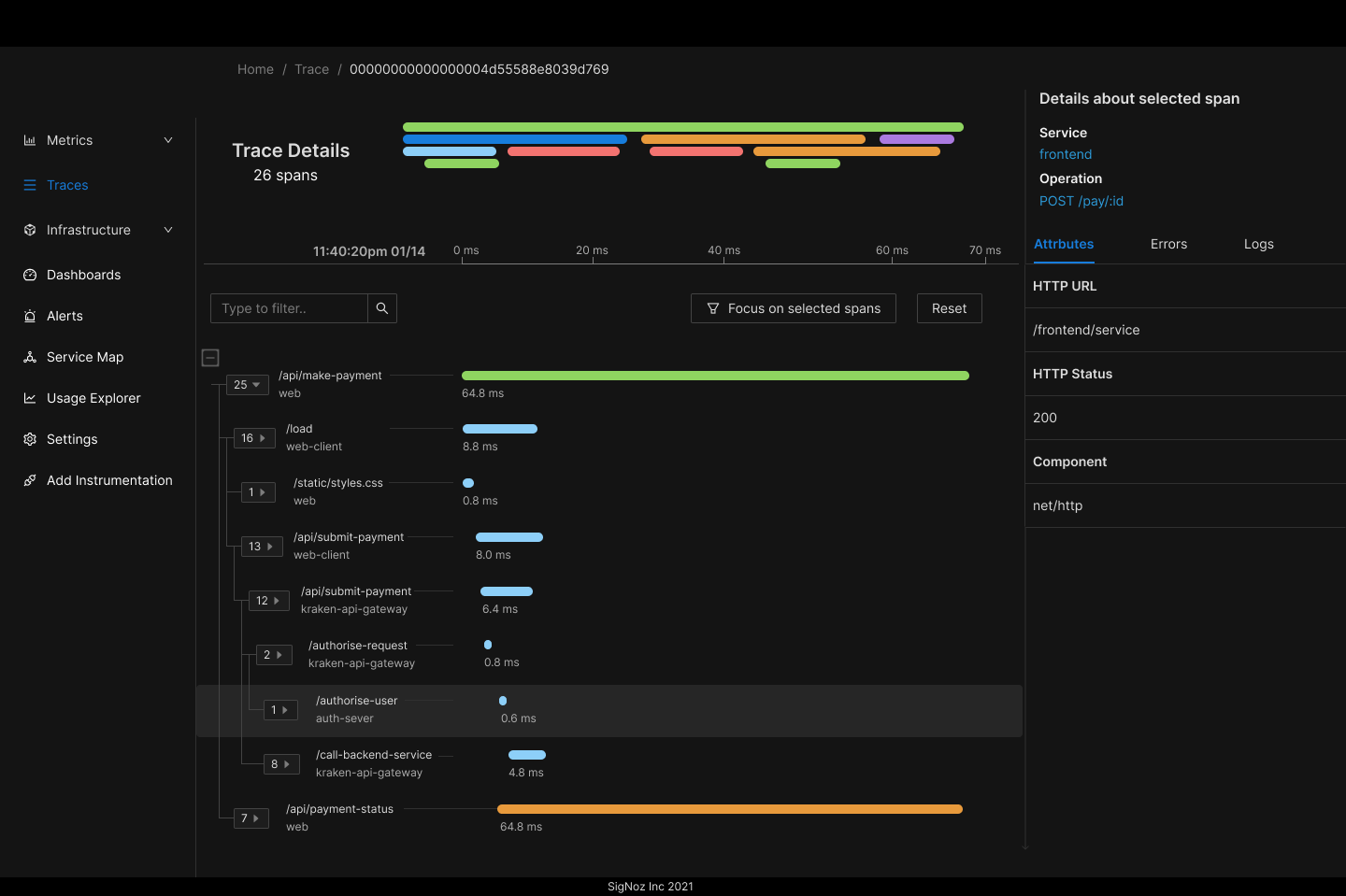Expand the /load span with 16 children
Image resolution: width=1346 pixels, height=896 pixels.
pyautogui.click(x=254, y=438)
